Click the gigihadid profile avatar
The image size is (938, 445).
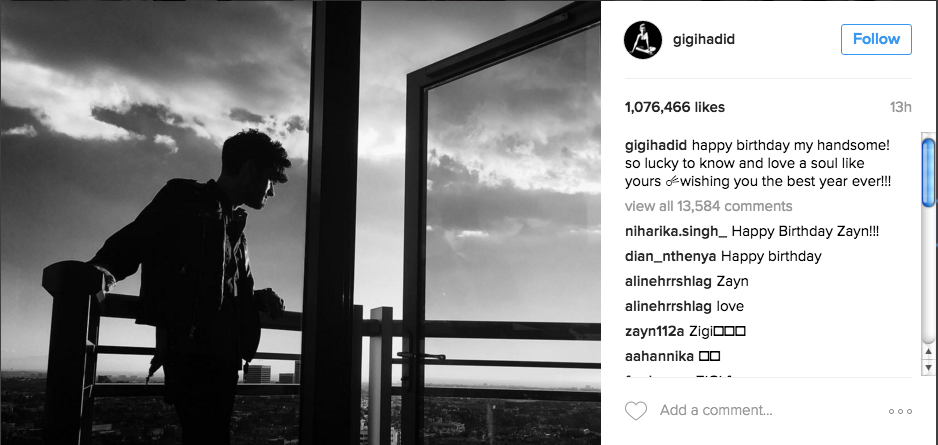pyautogui.click(x=642, y=40)
